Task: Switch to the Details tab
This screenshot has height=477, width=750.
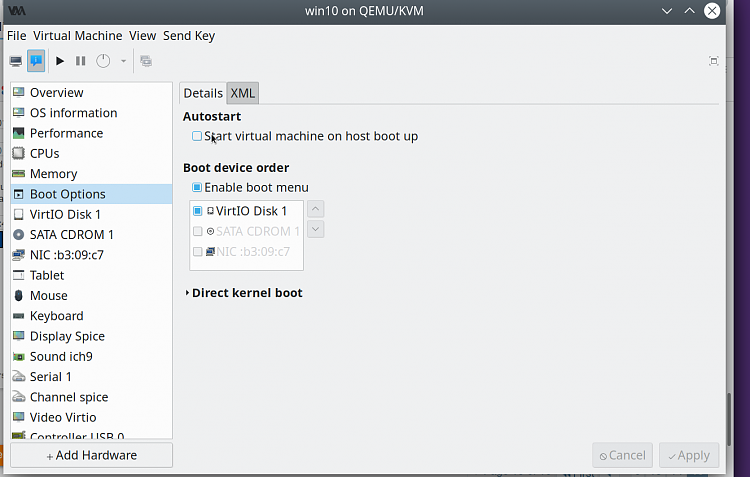Action: (203, 93)
